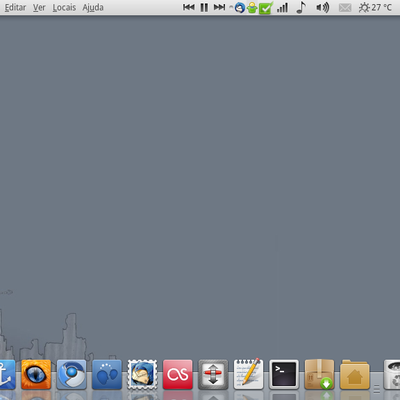
Task: Click the music note tray icon
Action: (301, 7)
